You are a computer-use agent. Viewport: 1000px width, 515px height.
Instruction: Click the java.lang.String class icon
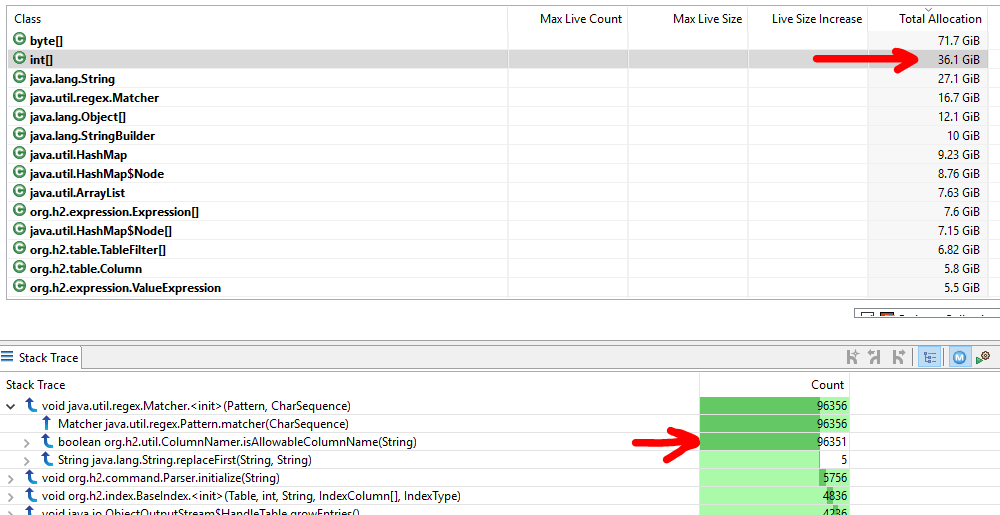20,78
